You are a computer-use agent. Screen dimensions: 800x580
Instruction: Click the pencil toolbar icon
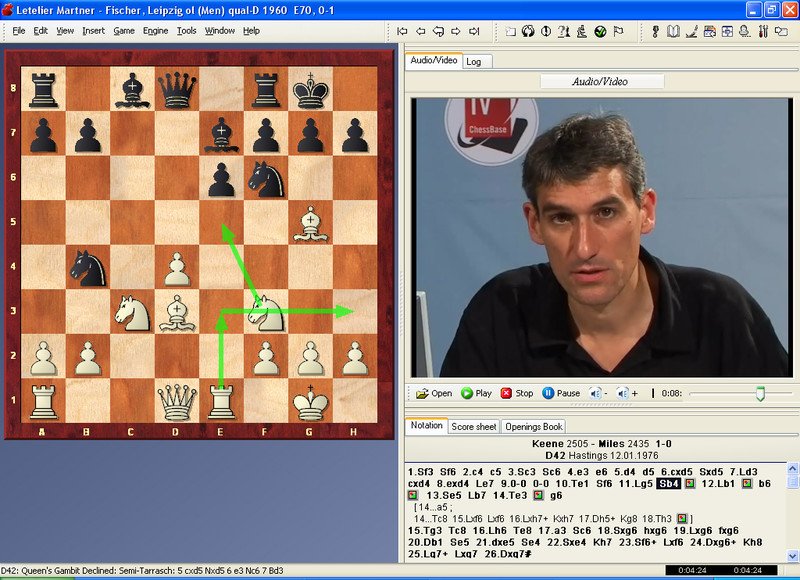(691, 32)
